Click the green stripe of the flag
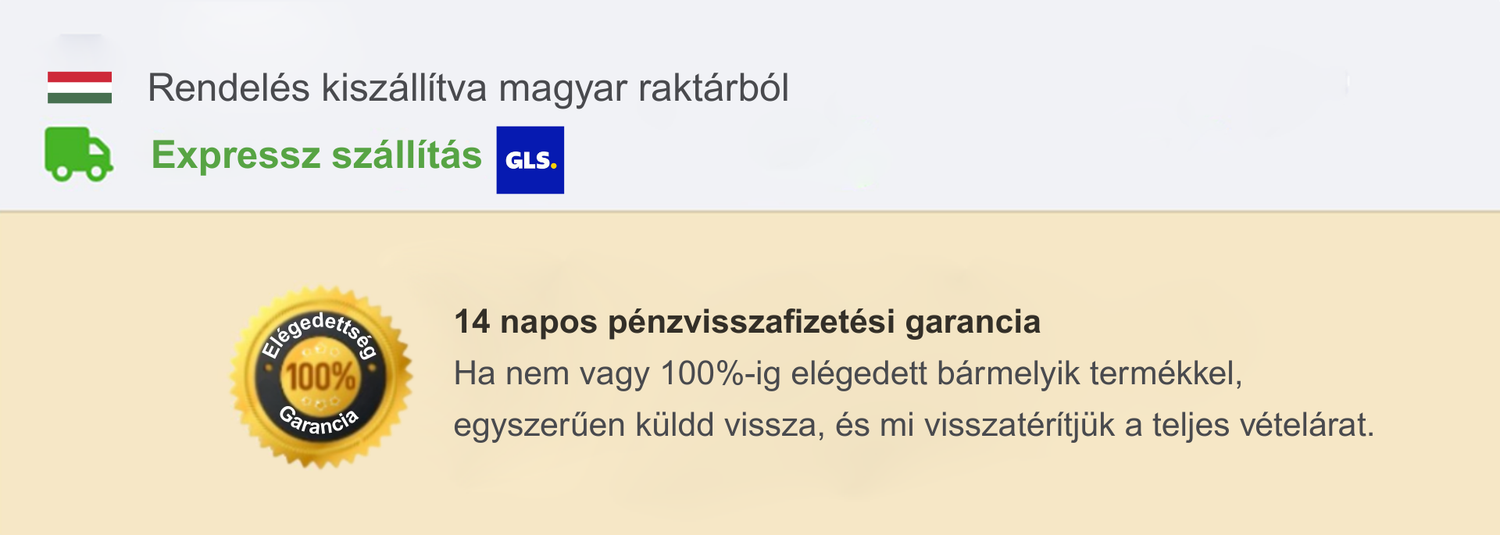The width and height of the screenshot is (1500, 535). [x=80, y=98]
